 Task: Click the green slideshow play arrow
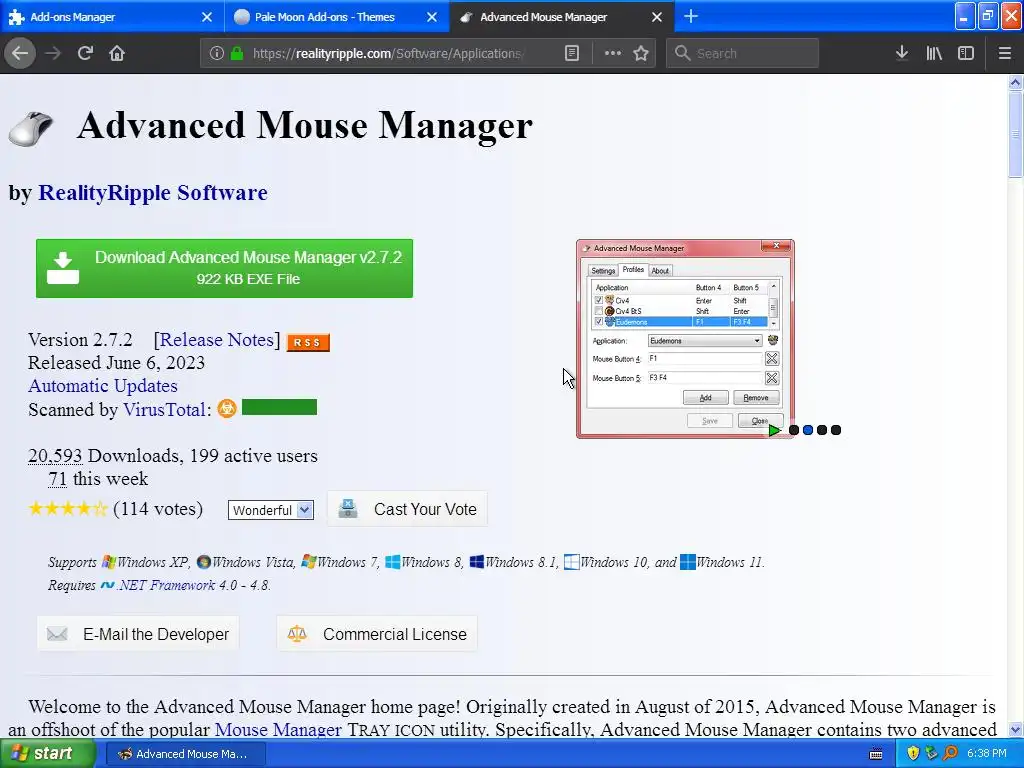pos(775,430)
